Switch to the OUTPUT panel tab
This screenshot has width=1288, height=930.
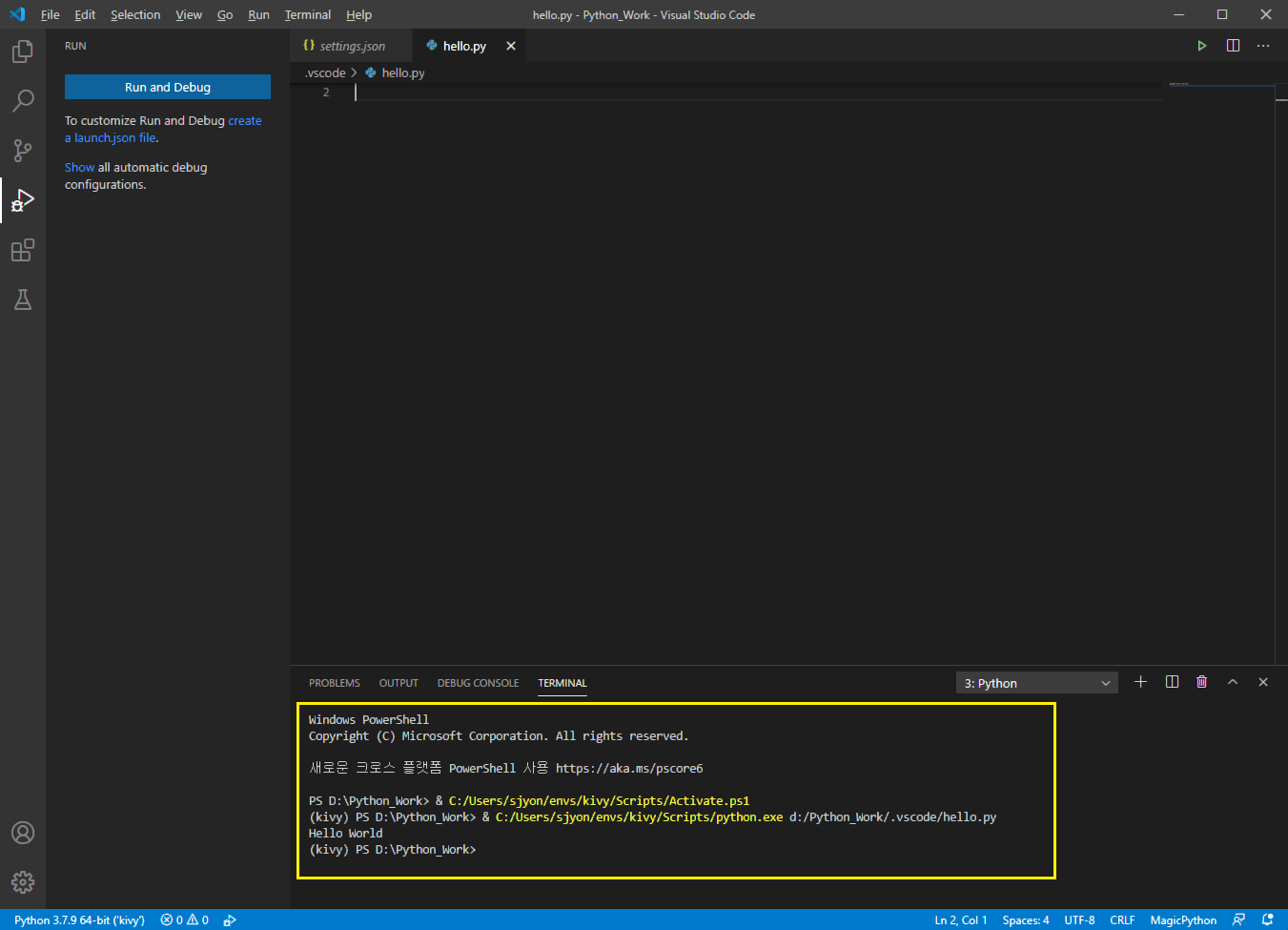[x=399, y=683]
